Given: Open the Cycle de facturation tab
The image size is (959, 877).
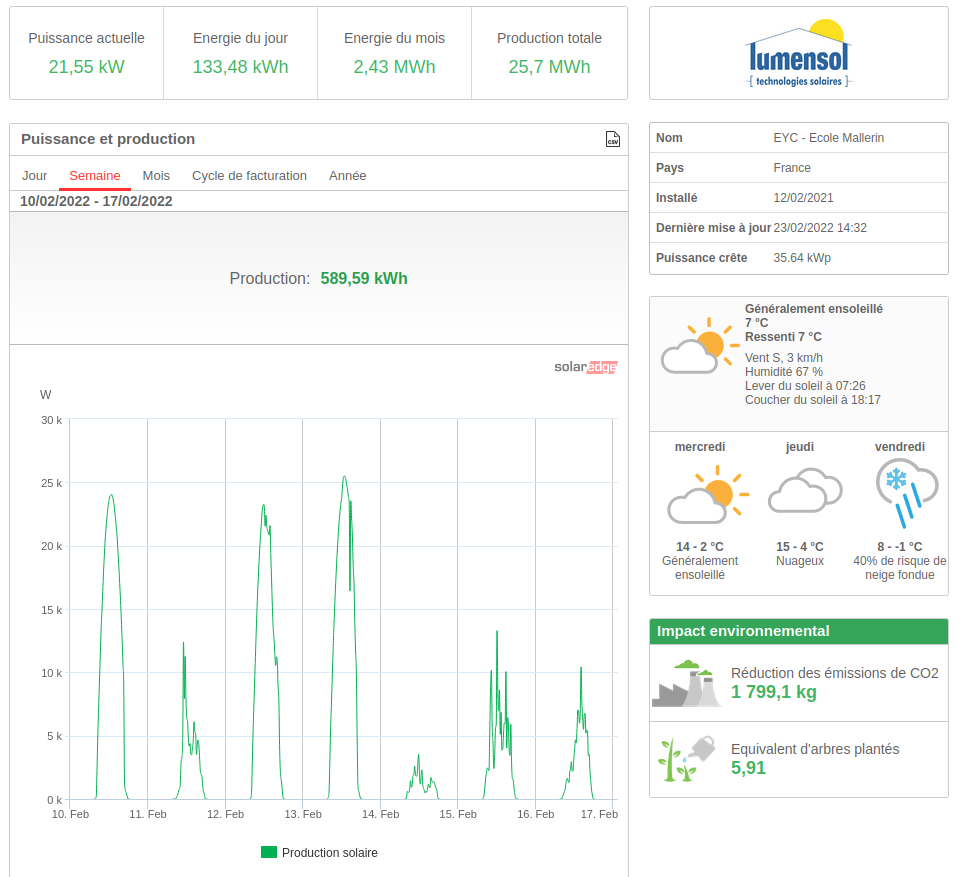Looking at the screenshot, I should click(250, 176).
